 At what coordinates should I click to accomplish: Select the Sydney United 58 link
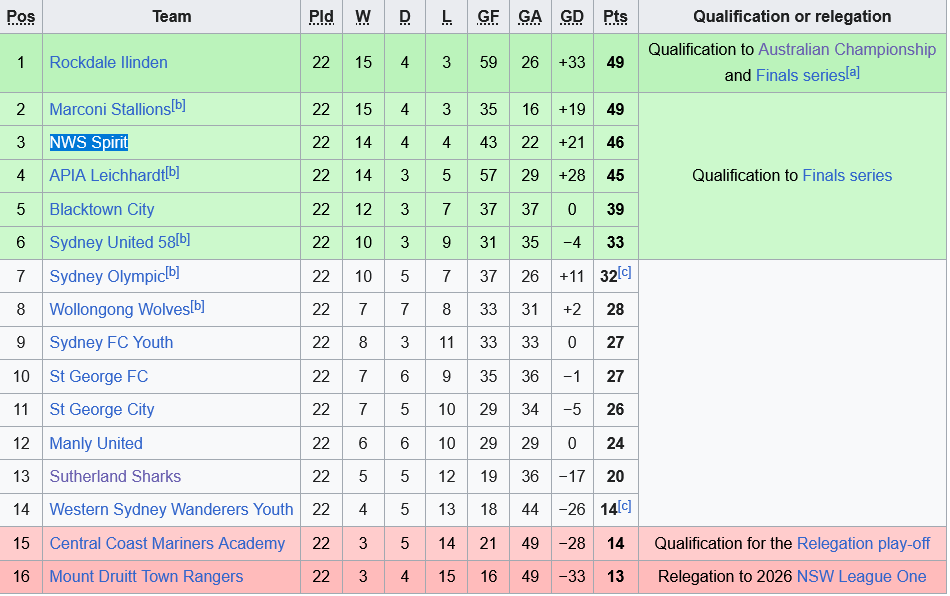[112, 243]
